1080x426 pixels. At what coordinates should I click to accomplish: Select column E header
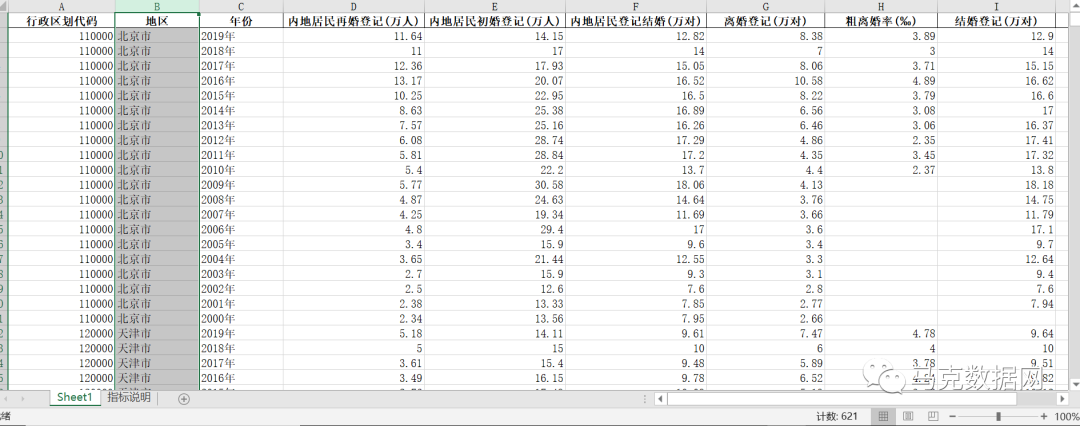click(495, 6)
